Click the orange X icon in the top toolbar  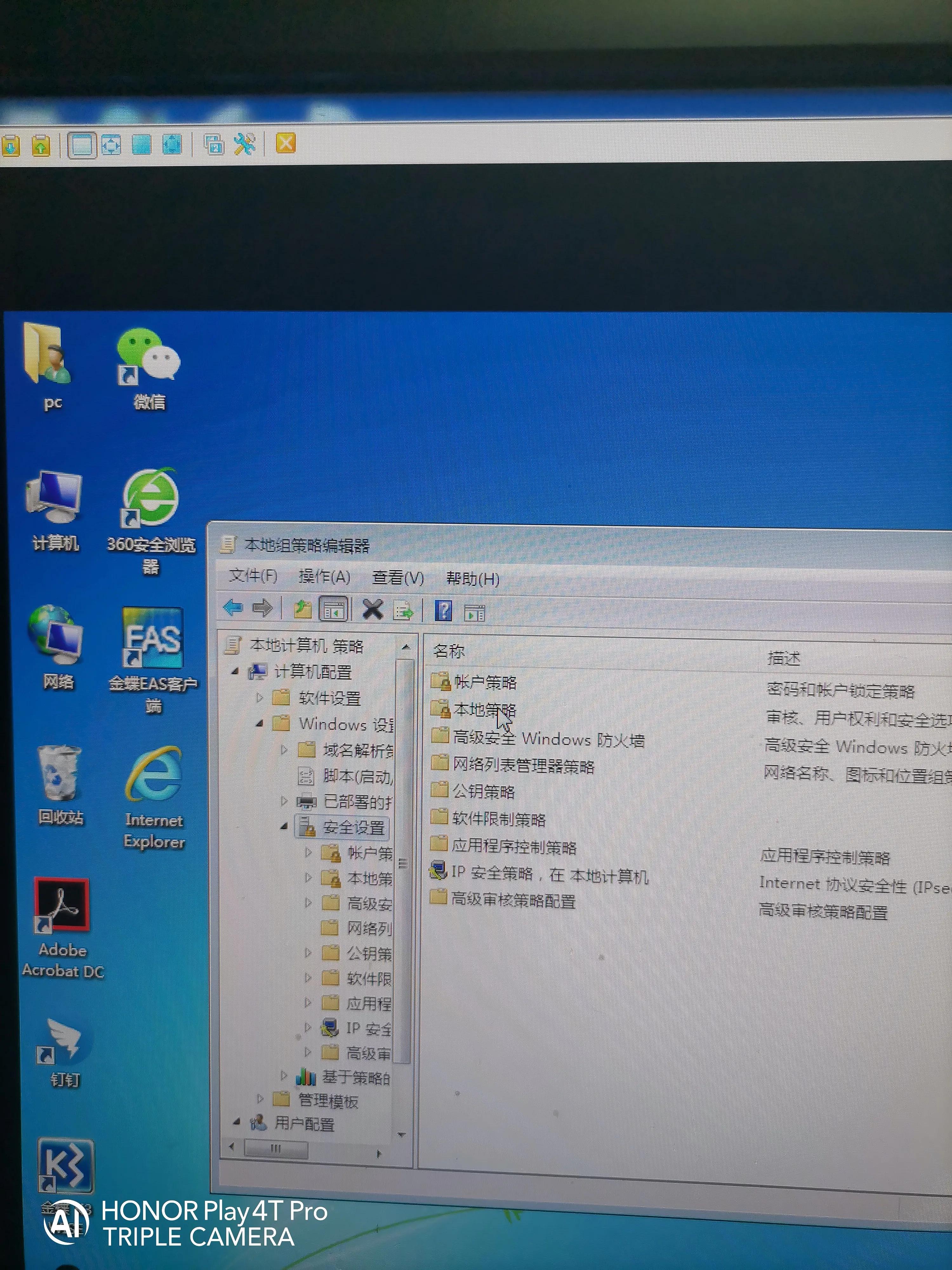point(286,143)
